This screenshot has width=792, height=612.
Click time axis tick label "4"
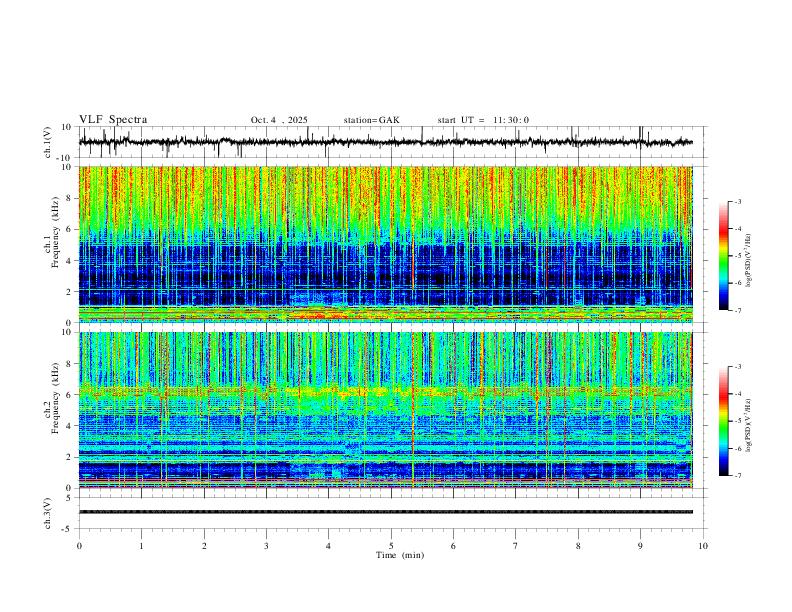(328, 546)
